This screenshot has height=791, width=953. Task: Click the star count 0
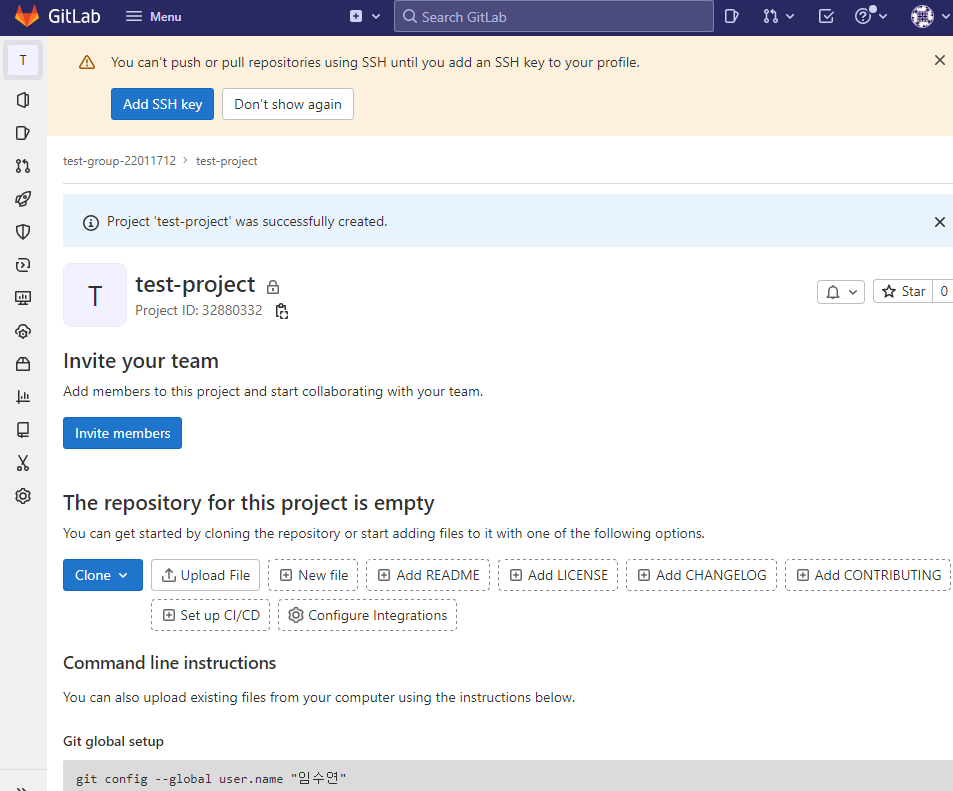(943, 292)
